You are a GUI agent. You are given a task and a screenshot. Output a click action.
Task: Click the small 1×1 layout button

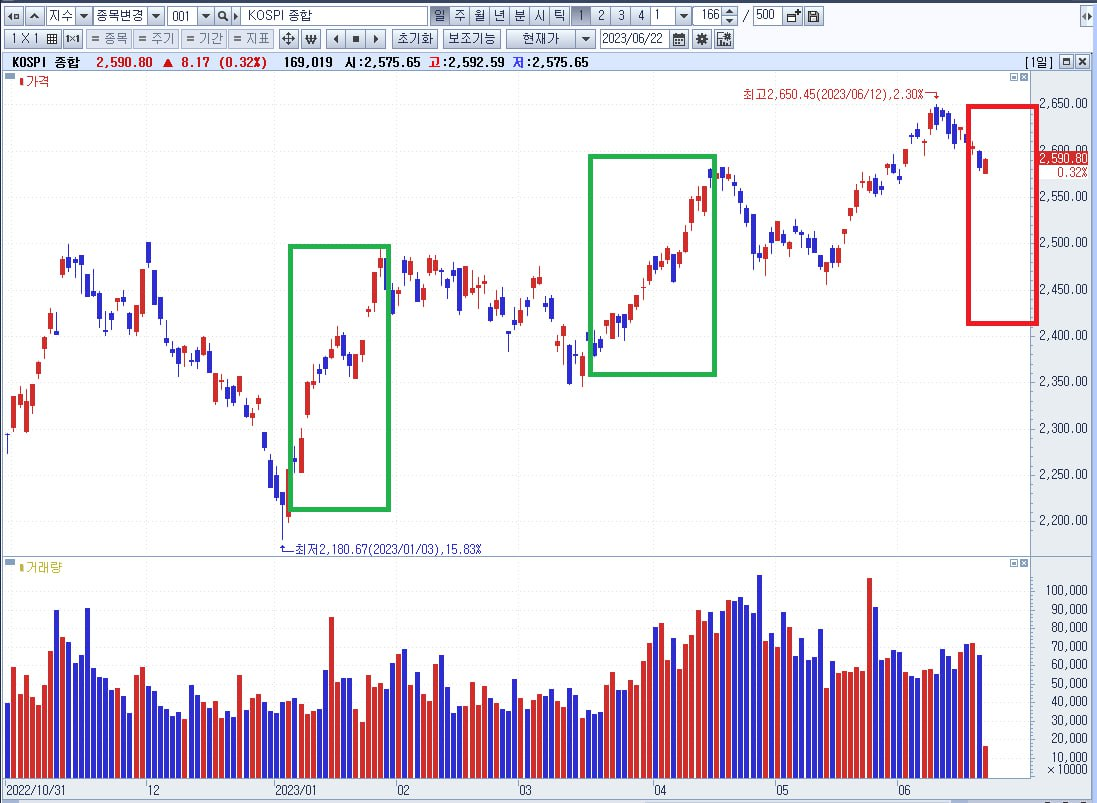point(73,38)
